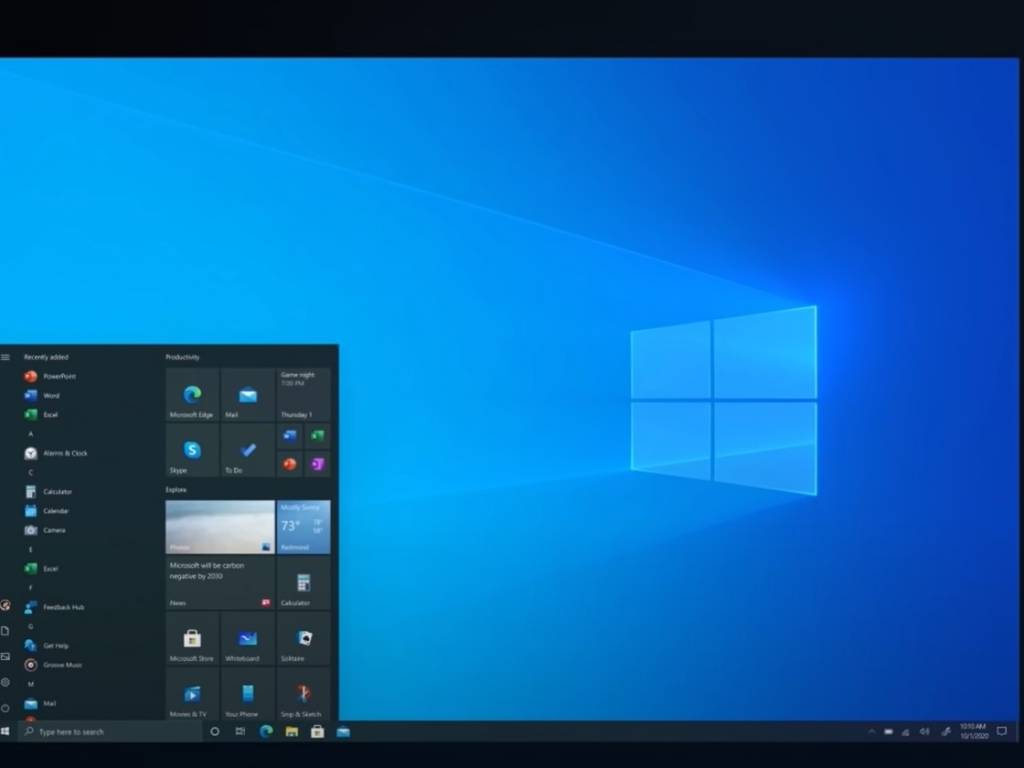Open Microsoft Store from the taskbar
This screenshot has height=768, width=1024.
pyautogui.click(x=317, y=731)
